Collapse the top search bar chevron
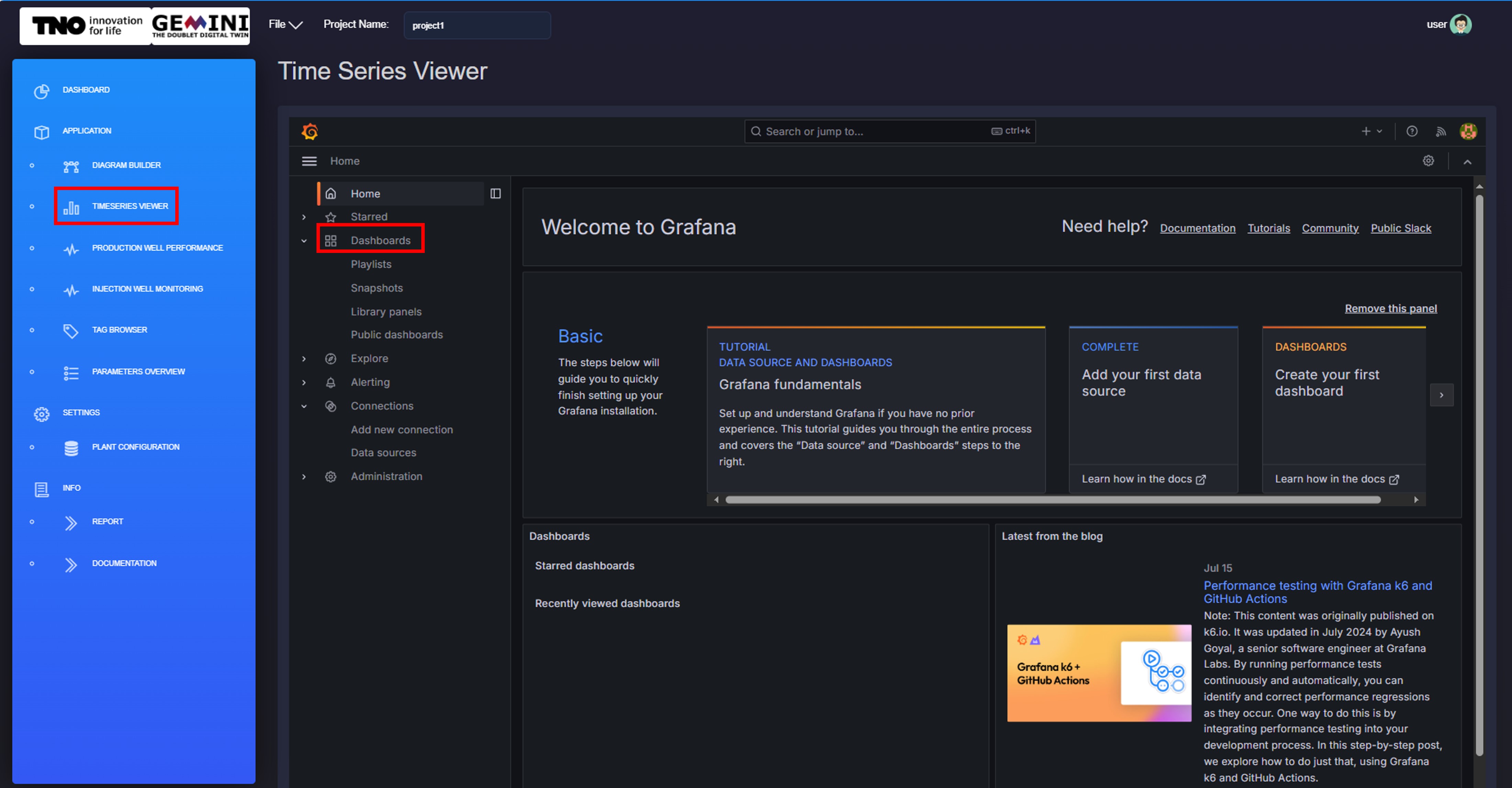The width and height of the screenshot is (1512, 788). coord(1467,162)
